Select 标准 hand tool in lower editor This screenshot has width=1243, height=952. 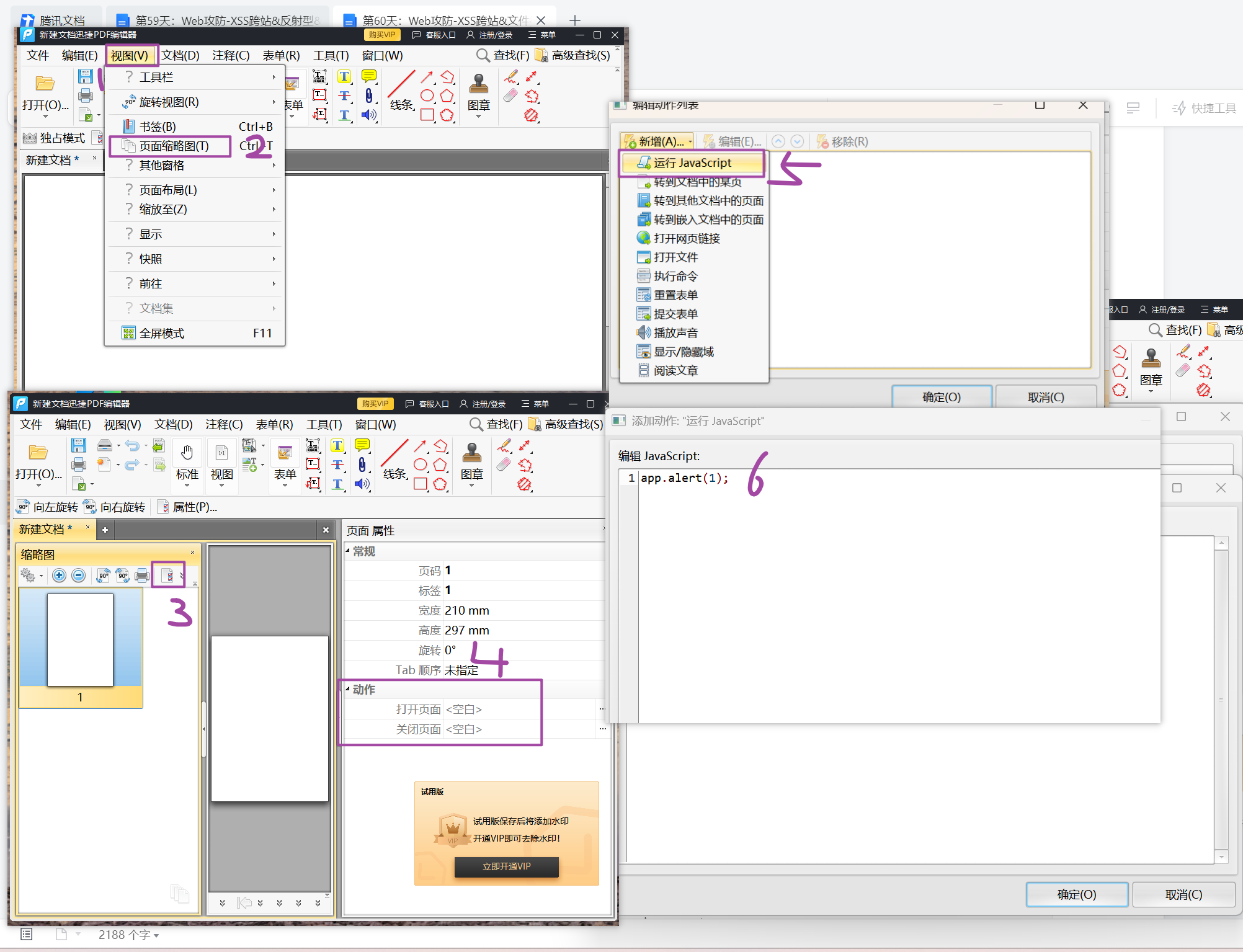click(187, 462)
